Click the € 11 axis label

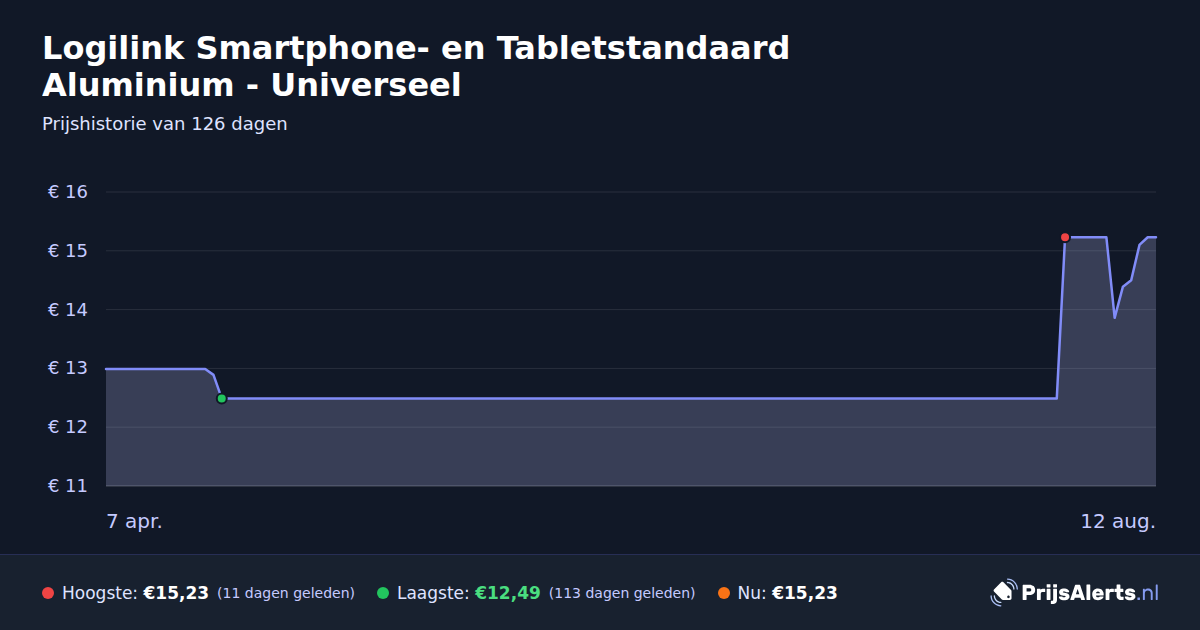[68, 486]
